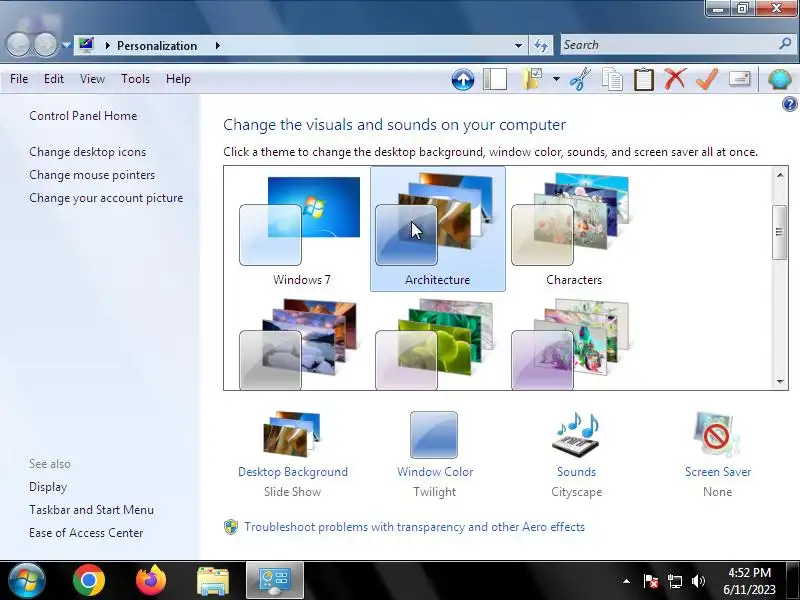Open the volume speaker tray icon
This screenshot has height=600, width=800.
(x=698, y=581)
